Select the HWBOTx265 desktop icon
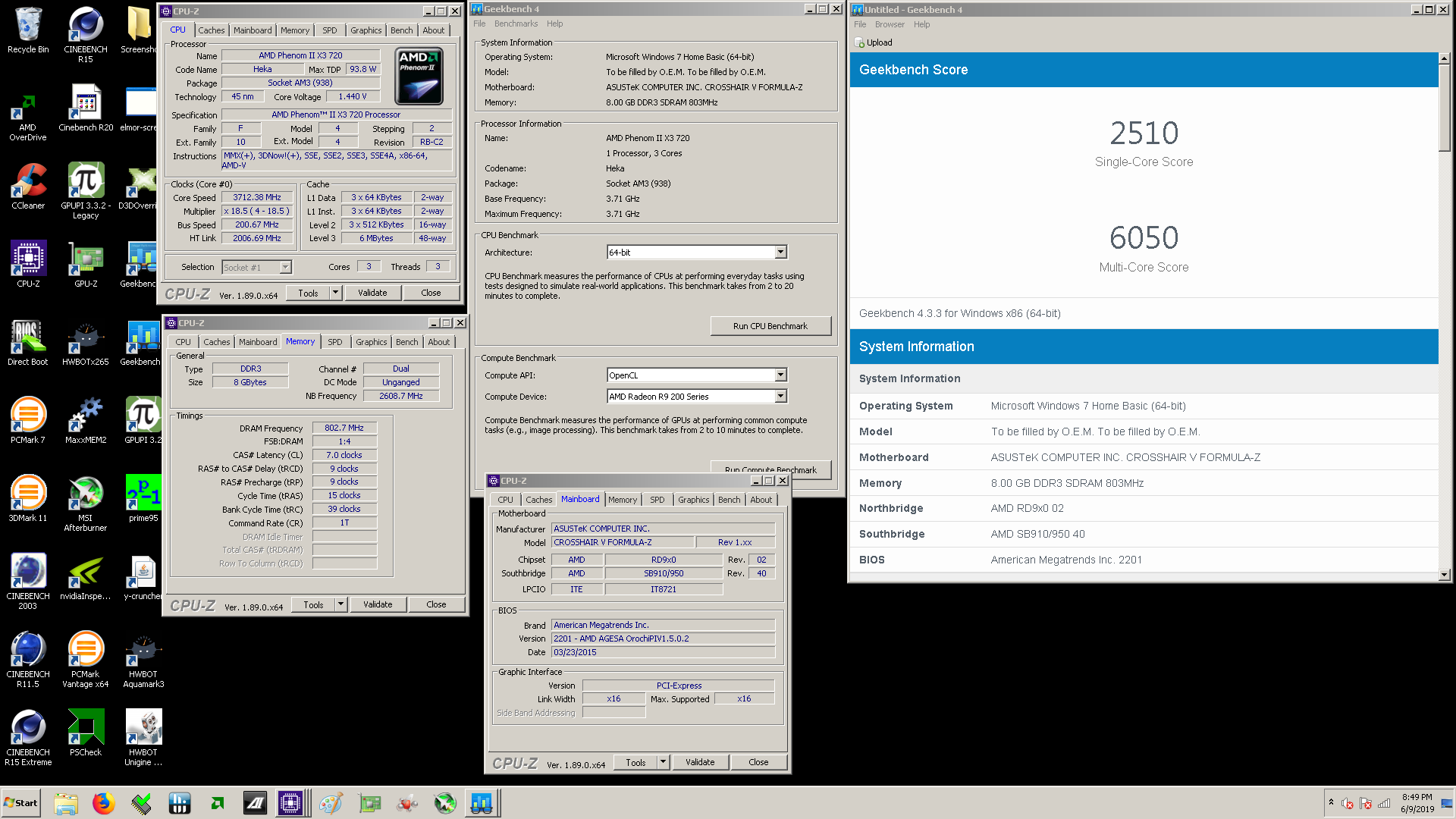This screenshot has height=819, width=1456. pos(86,342)
